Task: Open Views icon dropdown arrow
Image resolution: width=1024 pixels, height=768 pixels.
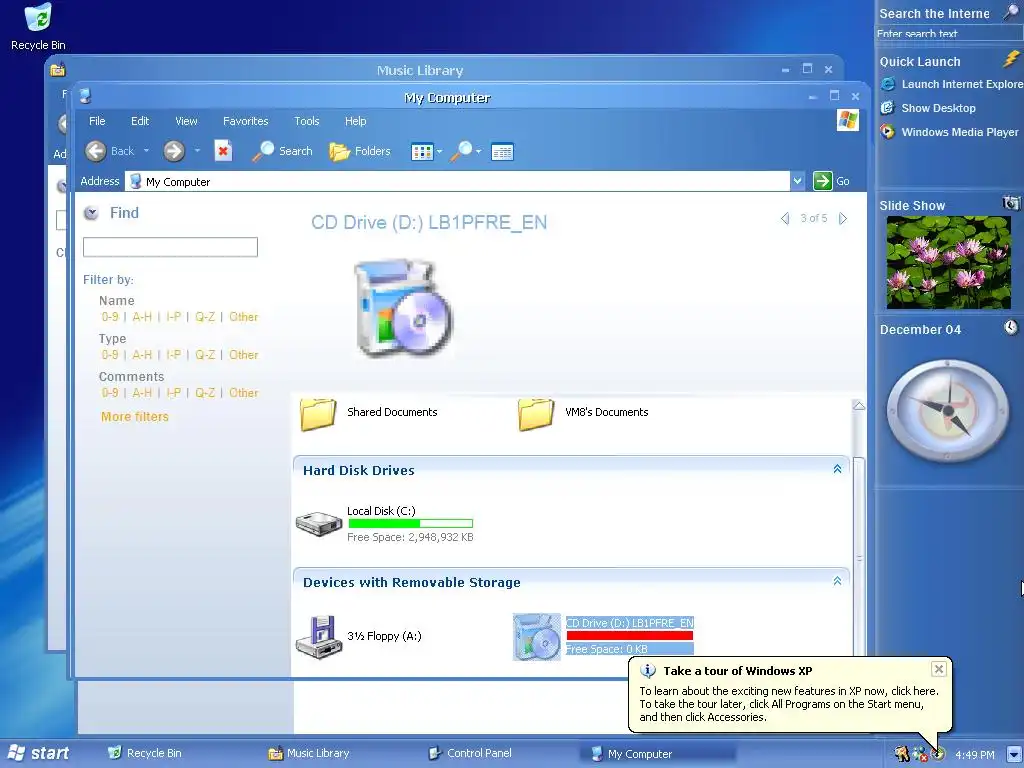Action: (439, 152)
